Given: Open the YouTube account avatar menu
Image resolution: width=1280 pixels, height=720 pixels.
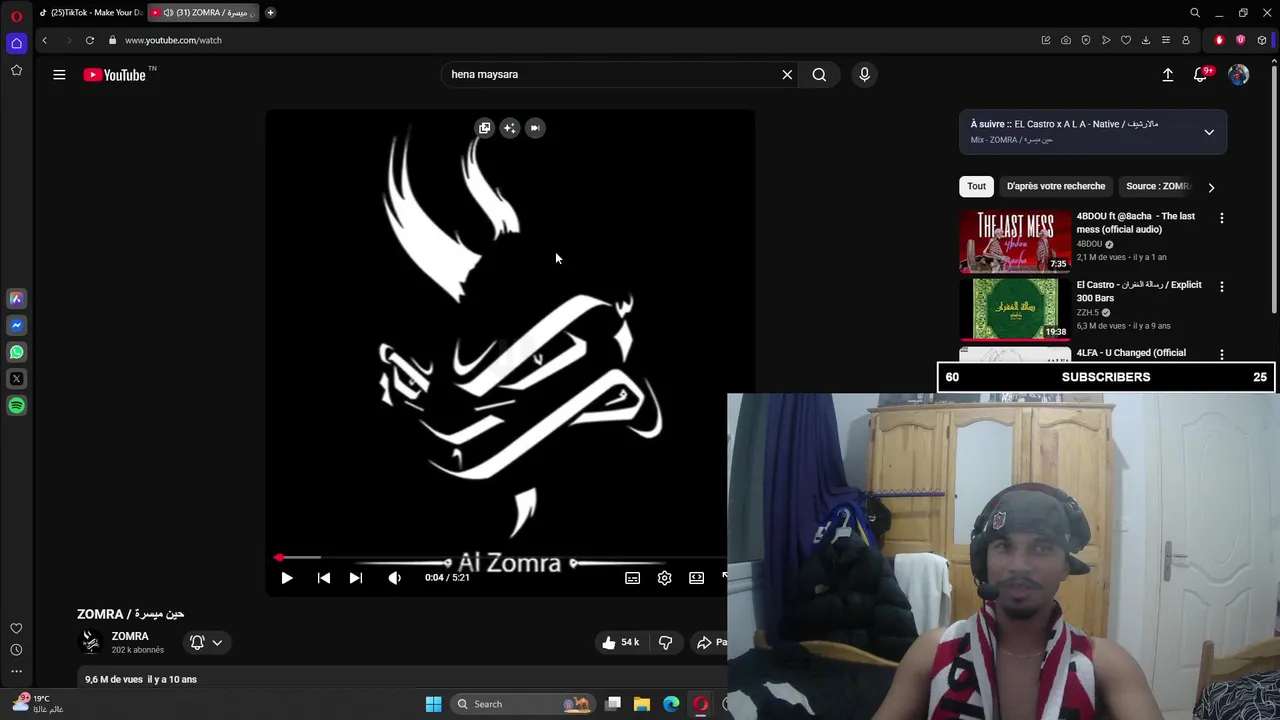Looking at the screenshot, I should 1239,75.
